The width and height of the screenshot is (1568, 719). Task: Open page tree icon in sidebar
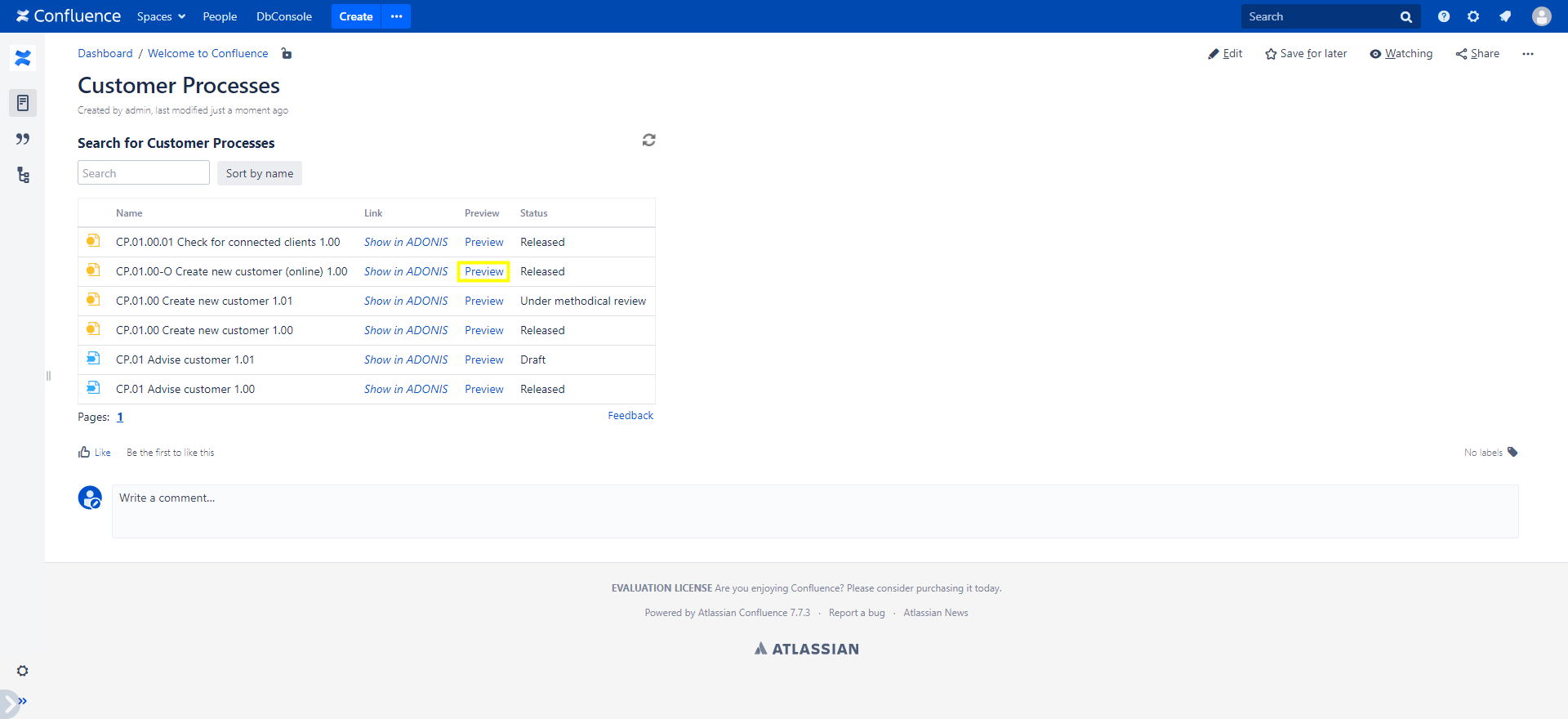coord(23,175)
